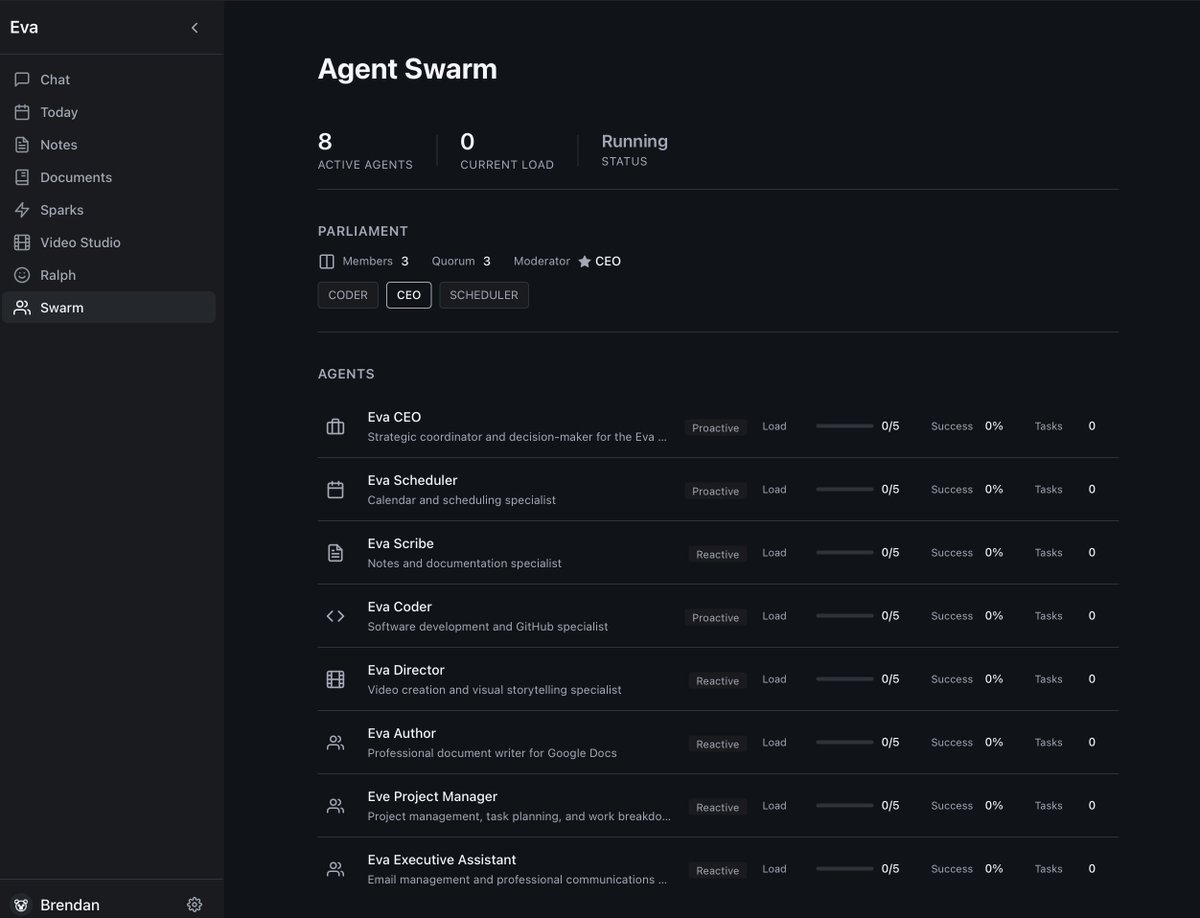
Task: Open the Eva Scribe agent name
Action: point(400,543)
